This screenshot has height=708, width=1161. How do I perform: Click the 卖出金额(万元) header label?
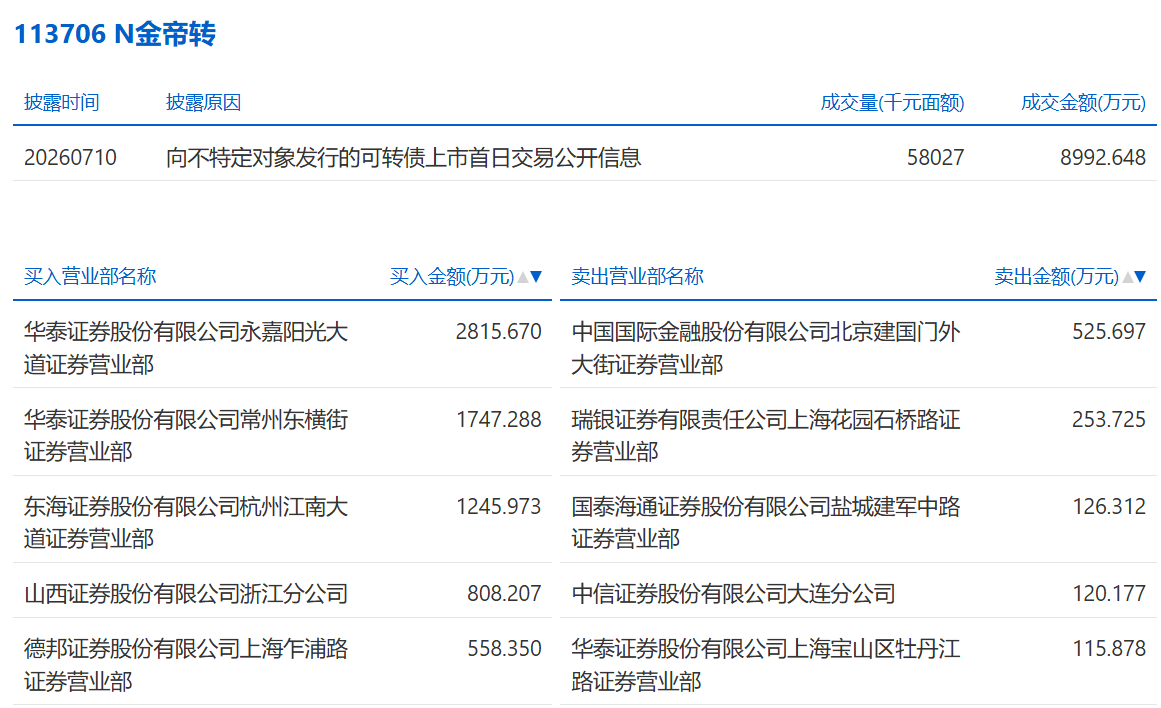click(x=1056, y=276)
